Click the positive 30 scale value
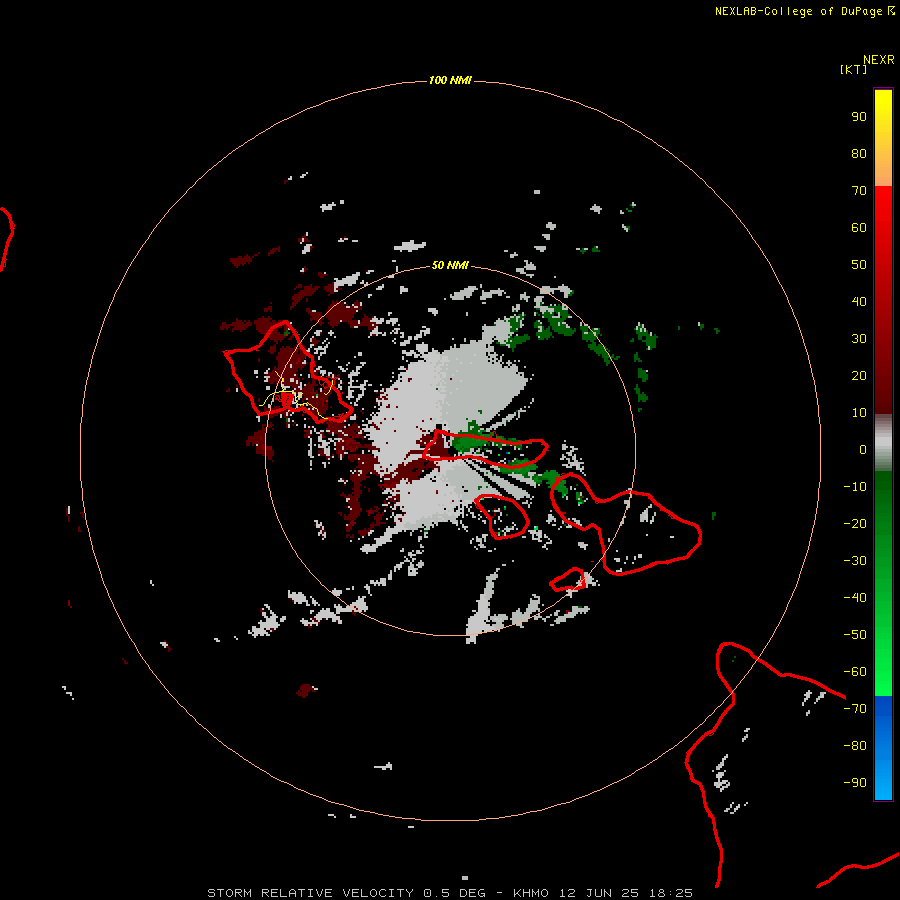The image size is (900, 900). (x=859, y=339)
